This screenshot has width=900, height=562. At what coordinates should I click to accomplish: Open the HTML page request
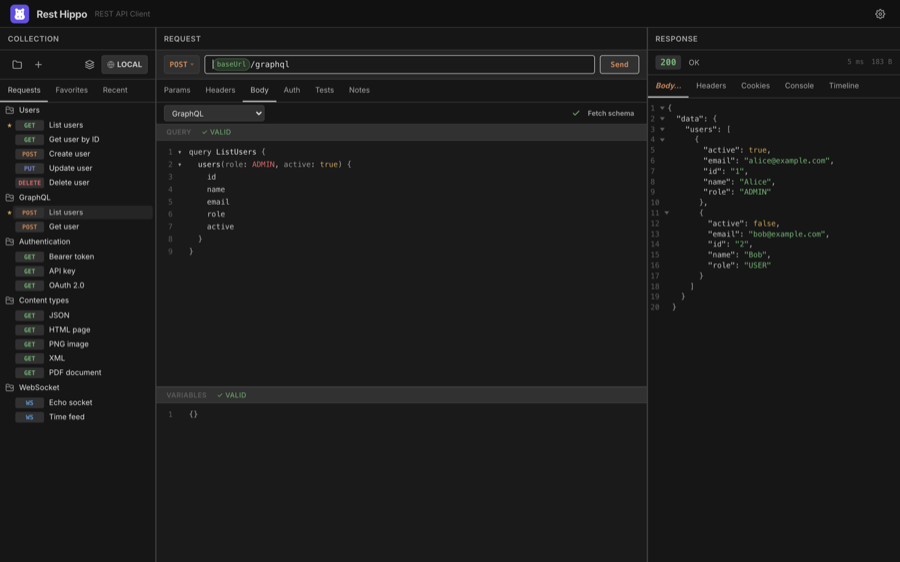coord(69,330)
